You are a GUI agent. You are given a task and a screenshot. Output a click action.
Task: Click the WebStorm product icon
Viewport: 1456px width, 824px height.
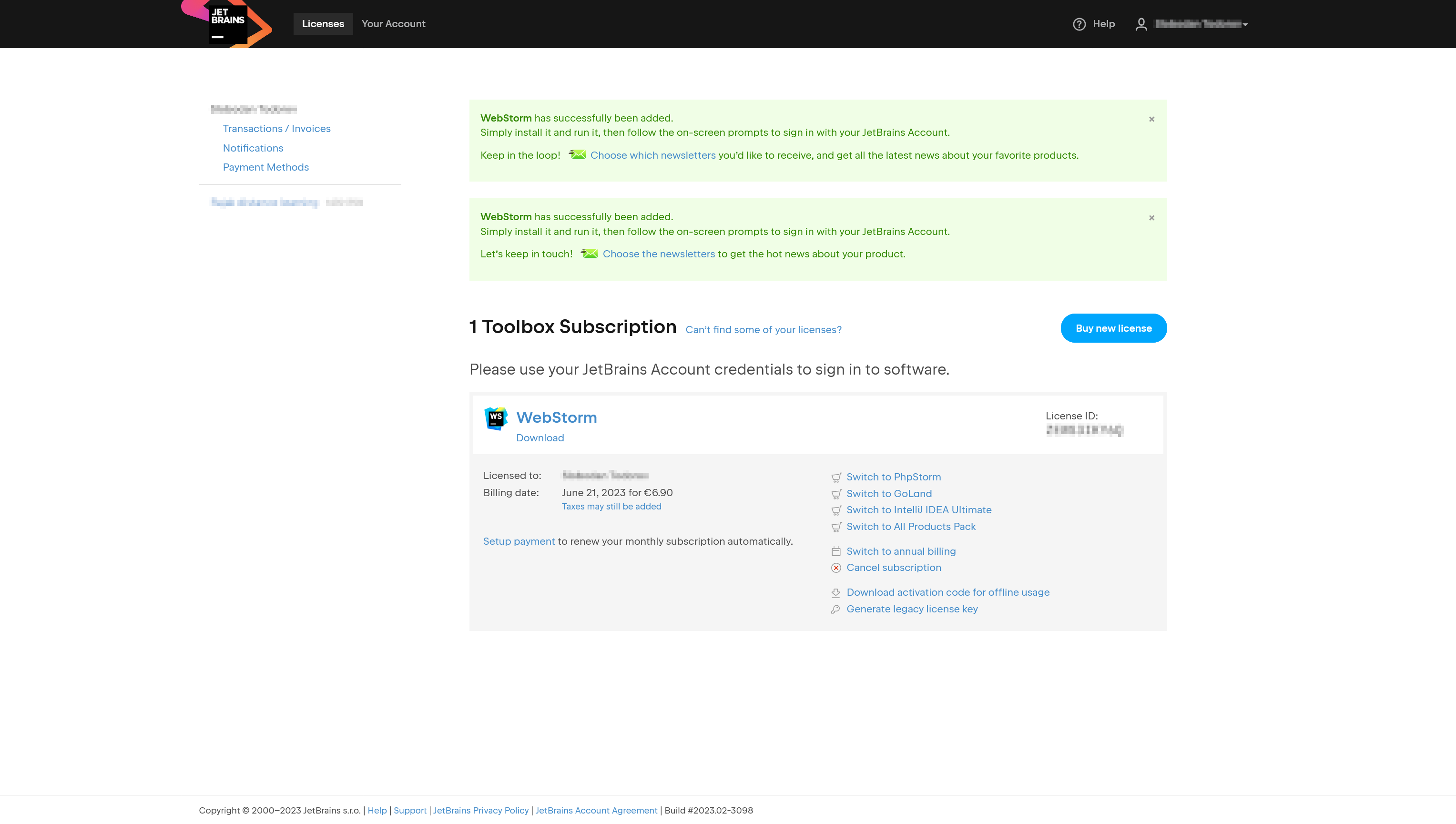[496, 419]
